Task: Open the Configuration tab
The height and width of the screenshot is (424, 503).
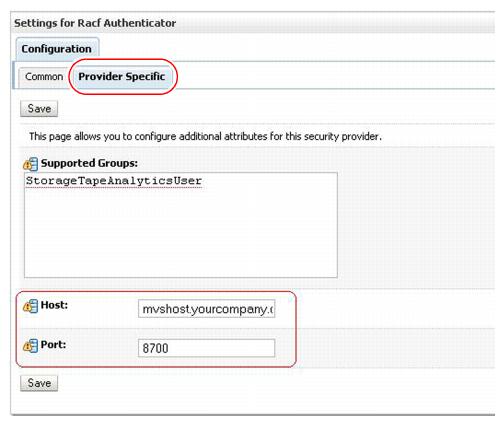Action: [x=57, y=49]
